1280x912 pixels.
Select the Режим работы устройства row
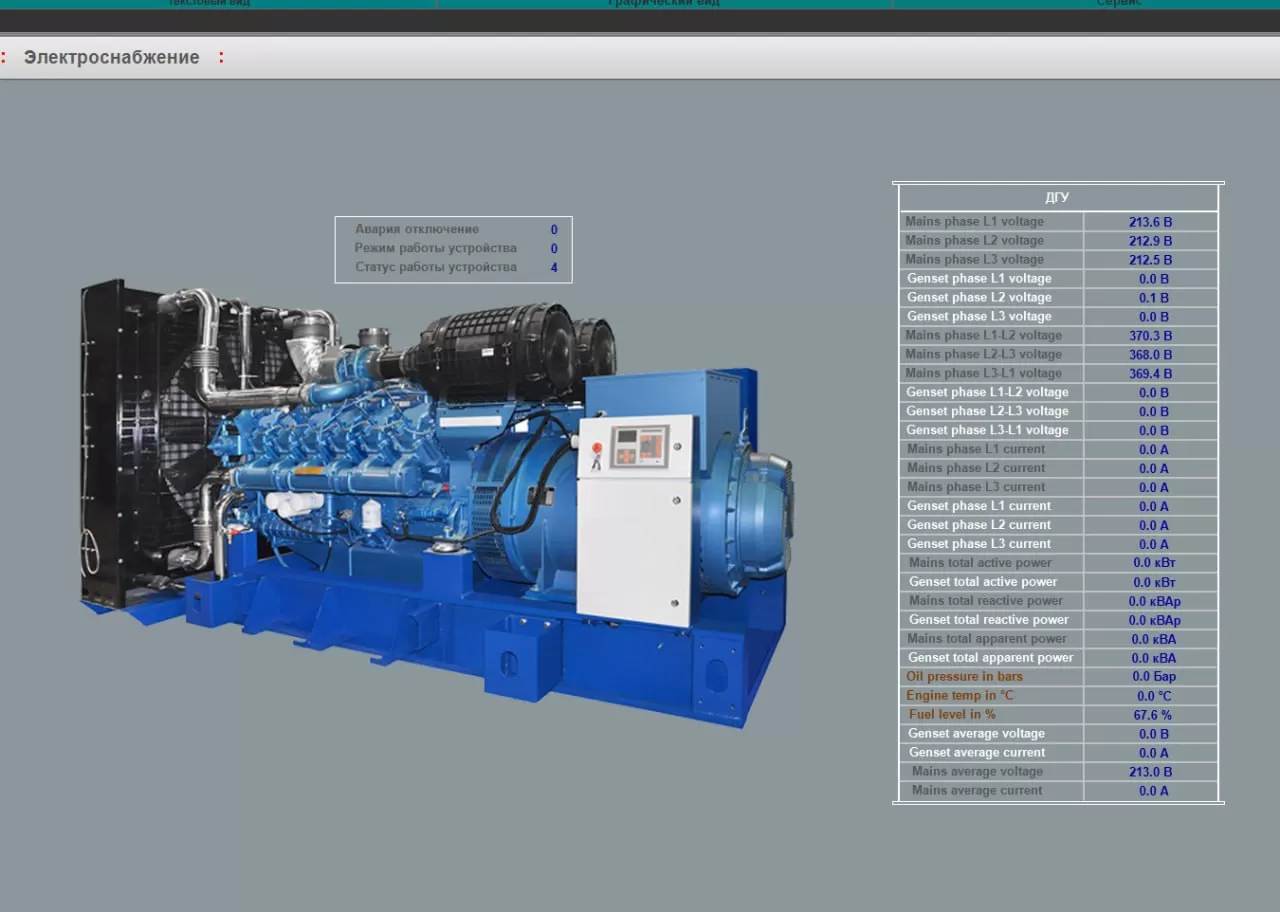[435, 248]
